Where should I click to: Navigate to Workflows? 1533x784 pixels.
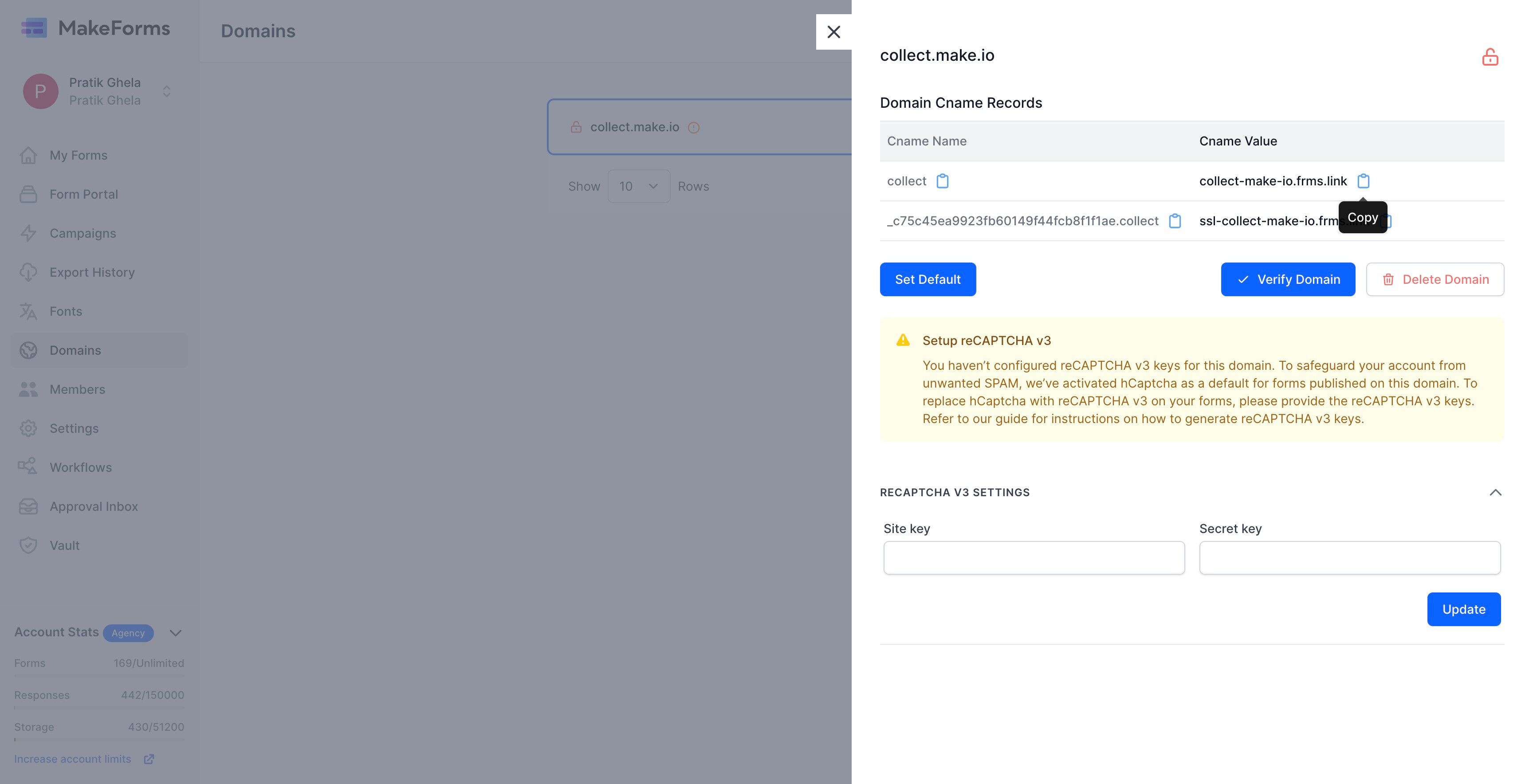pos(99,467)
